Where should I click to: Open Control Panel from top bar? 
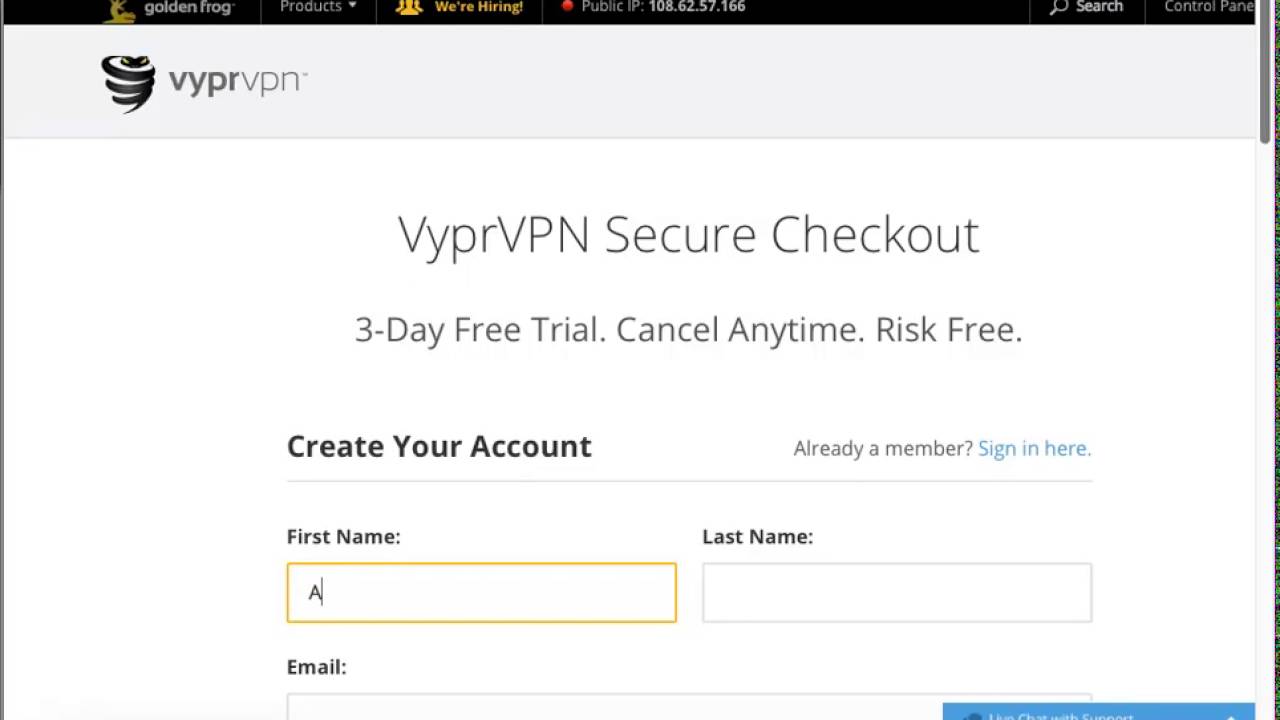coord(1208,7)
